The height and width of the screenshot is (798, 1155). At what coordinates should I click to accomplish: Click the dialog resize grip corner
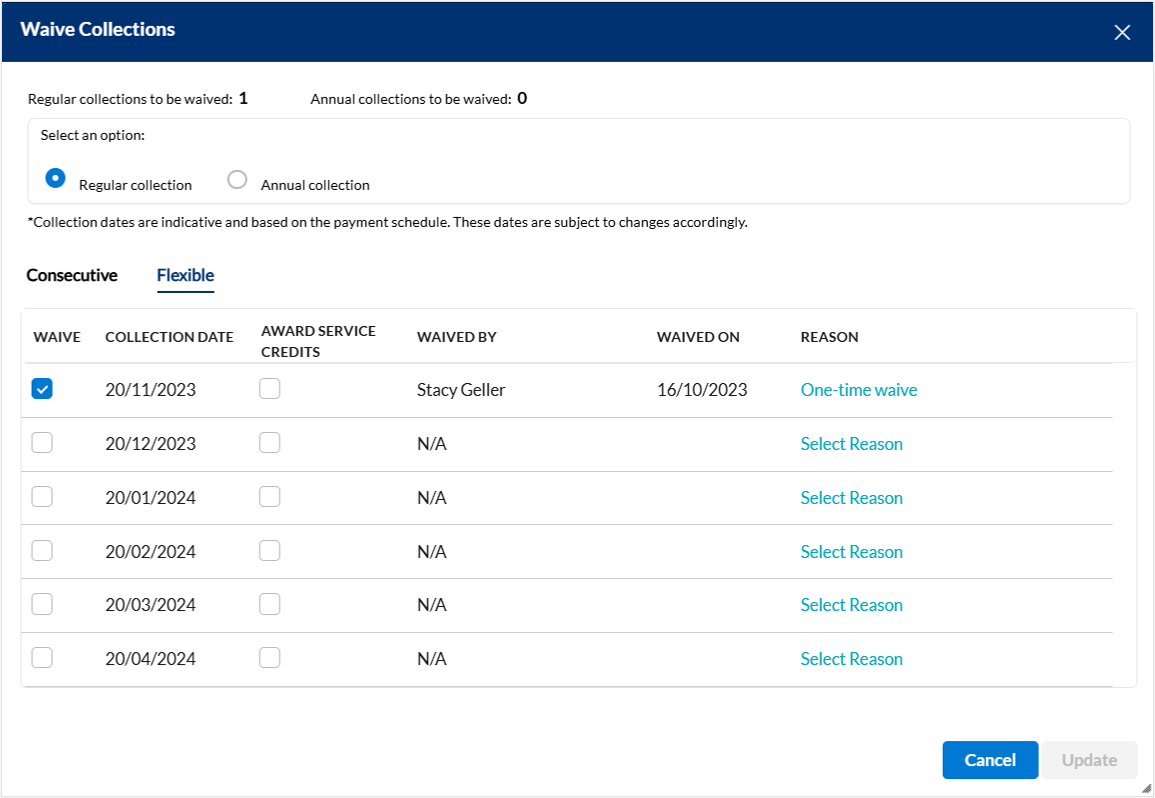pyautogui.click(x=1146, y=788)
